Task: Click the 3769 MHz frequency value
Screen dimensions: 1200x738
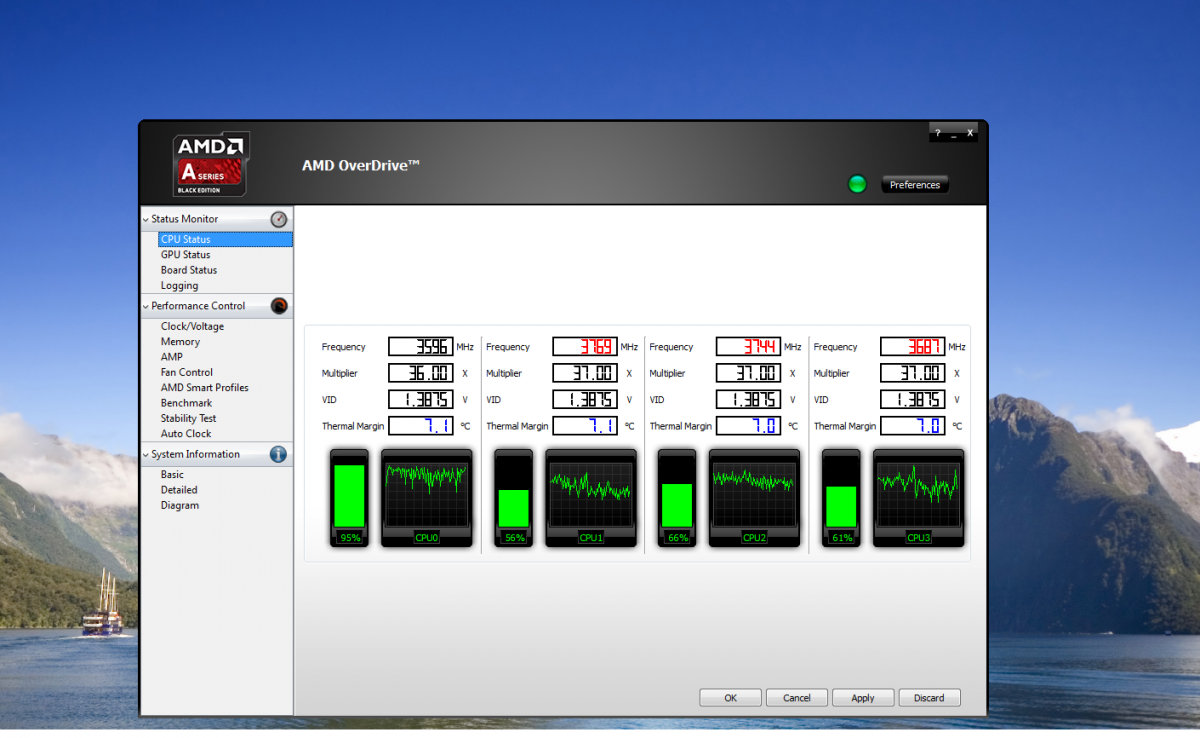Action: point(585,347)
